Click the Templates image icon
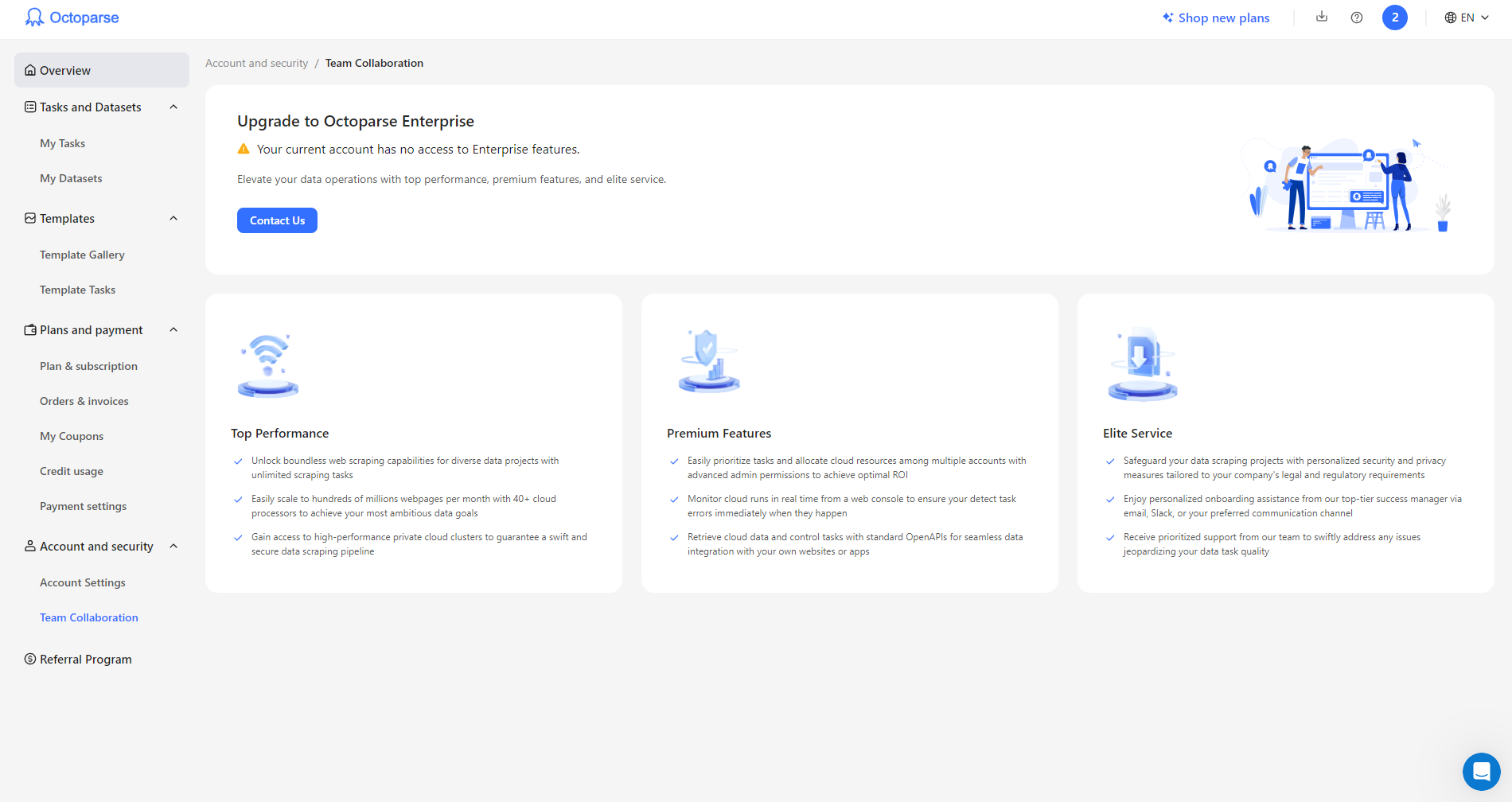Screen dimensions: 1512x802 click(30, 218)
